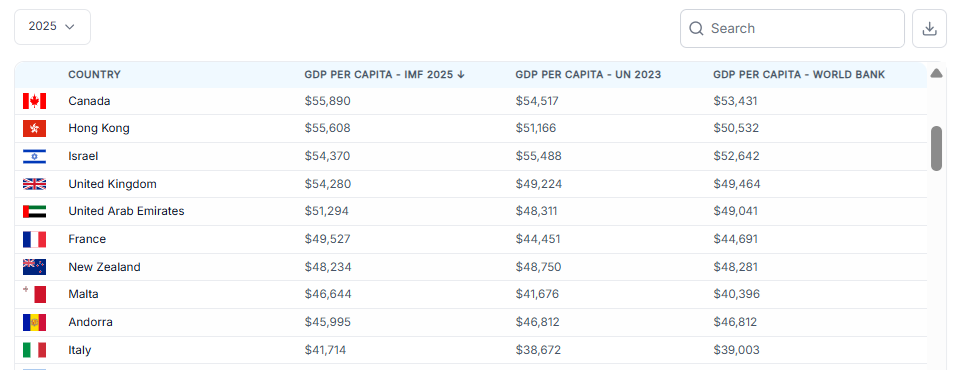
Task: Click the Canada flag icon
Action: click(x=34, y=101)
